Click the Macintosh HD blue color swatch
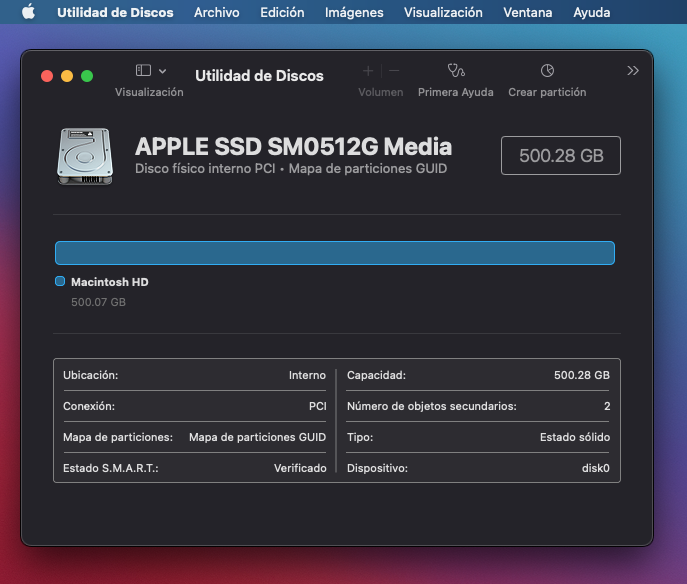The height and width of the screenshot is (584, 687). [x=60, y=281]
